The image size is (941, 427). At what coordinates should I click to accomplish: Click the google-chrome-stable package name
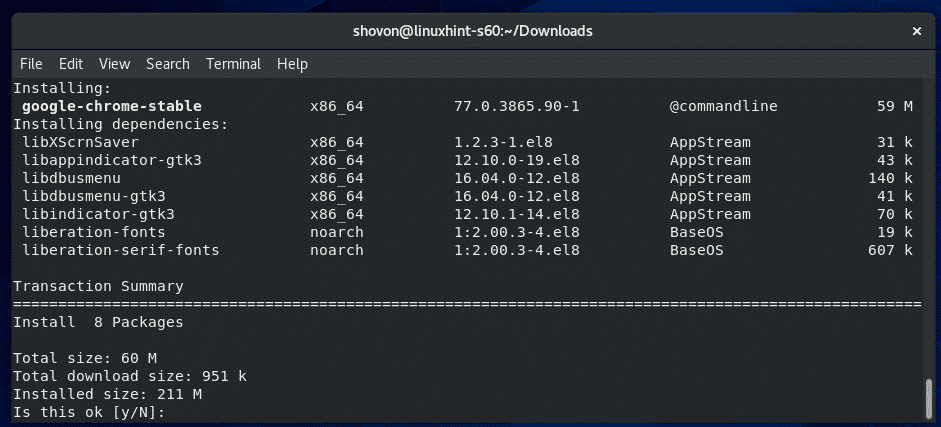click(111, 106)
